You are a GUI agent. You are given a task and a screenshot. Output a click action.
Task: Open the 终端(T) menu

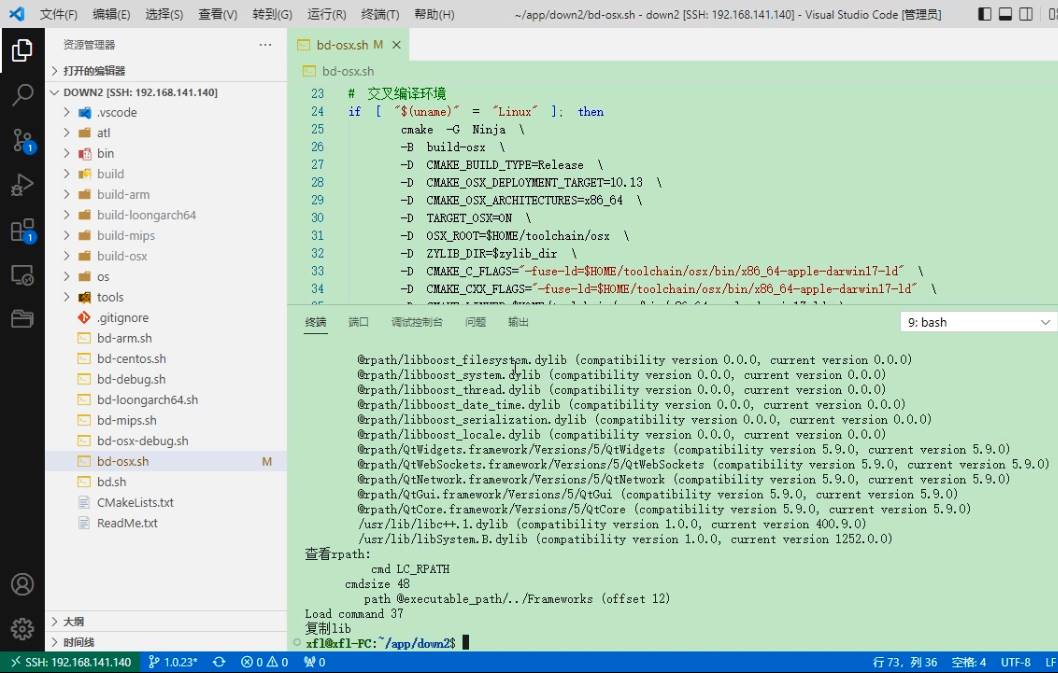380,14
